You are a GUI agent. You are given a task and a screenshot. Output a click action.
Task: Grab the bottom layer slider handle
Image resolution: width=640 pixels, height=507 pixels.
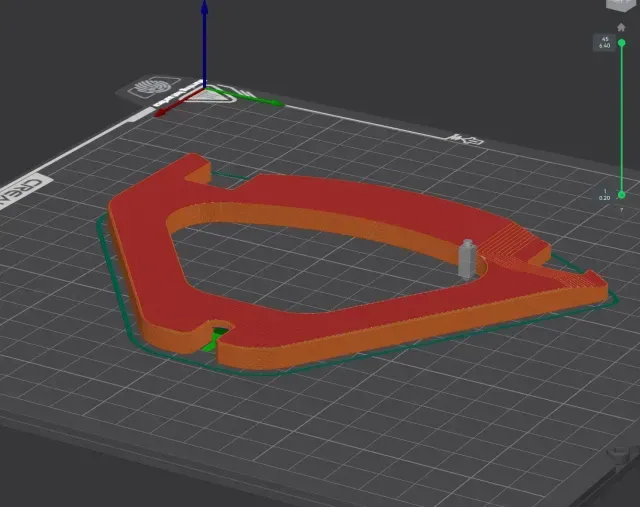coord(621,195)
